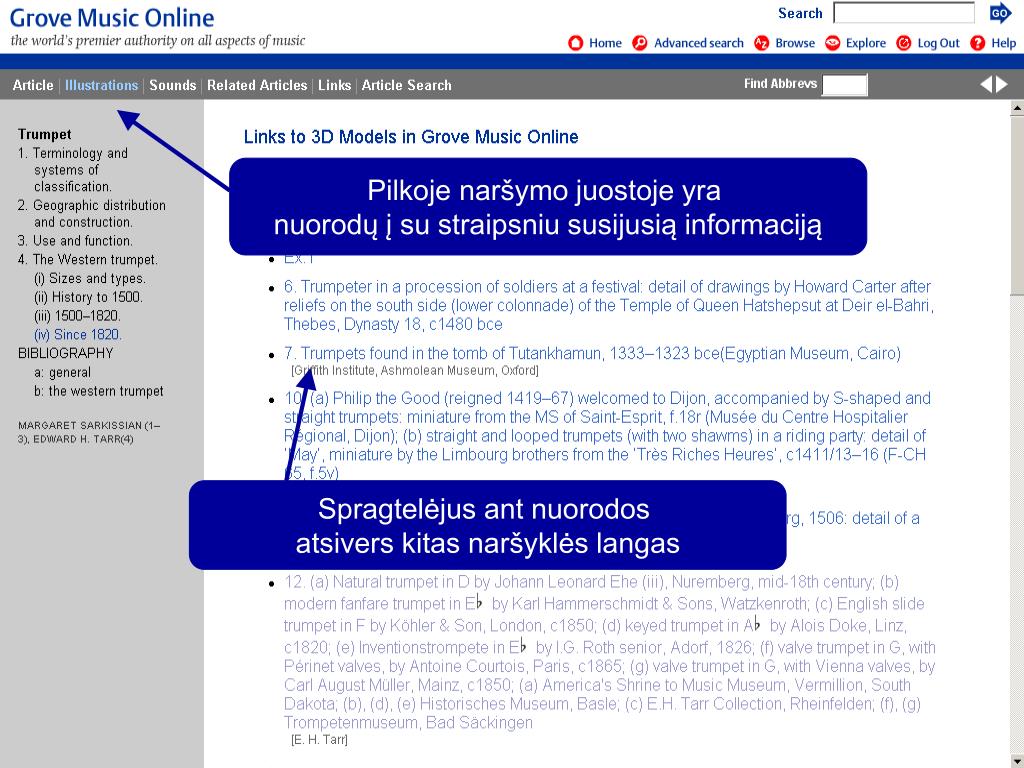Click the Help question mark icon
This screenshot has width=1024, height=768.
[978, 43]
